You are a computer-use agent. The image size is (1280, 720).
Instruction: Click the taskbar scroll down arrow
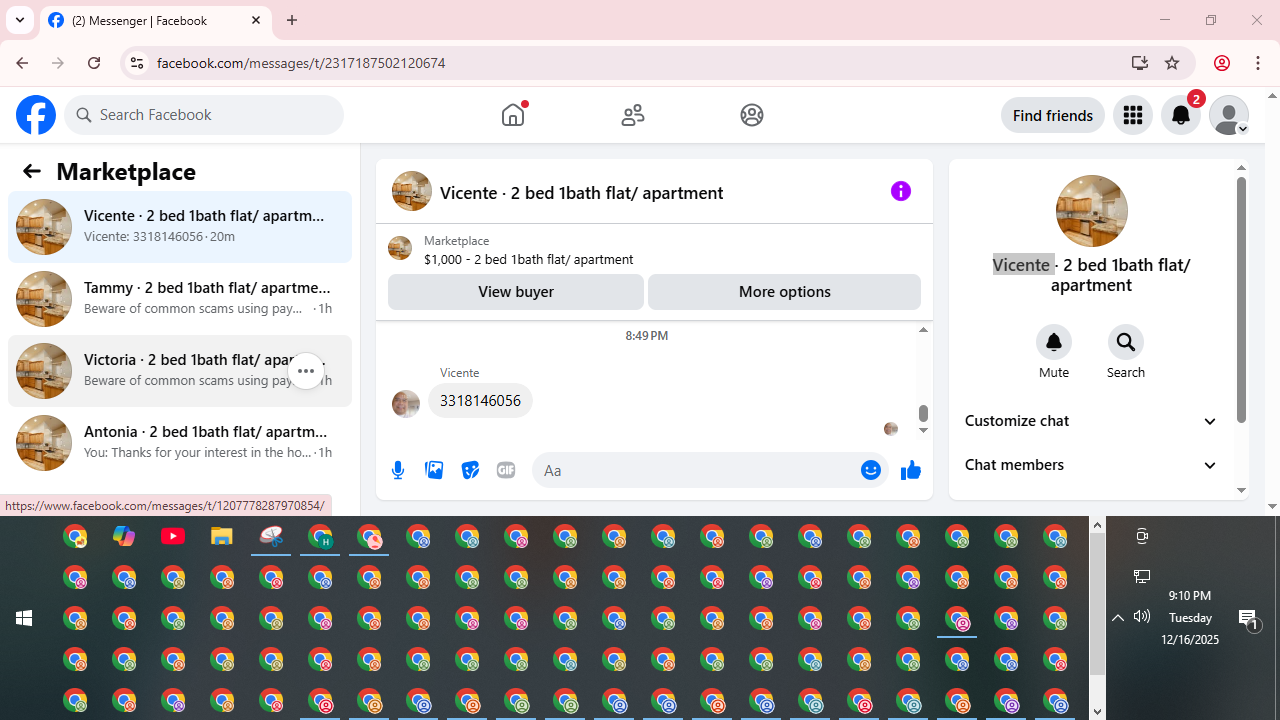pos(1097,711)
